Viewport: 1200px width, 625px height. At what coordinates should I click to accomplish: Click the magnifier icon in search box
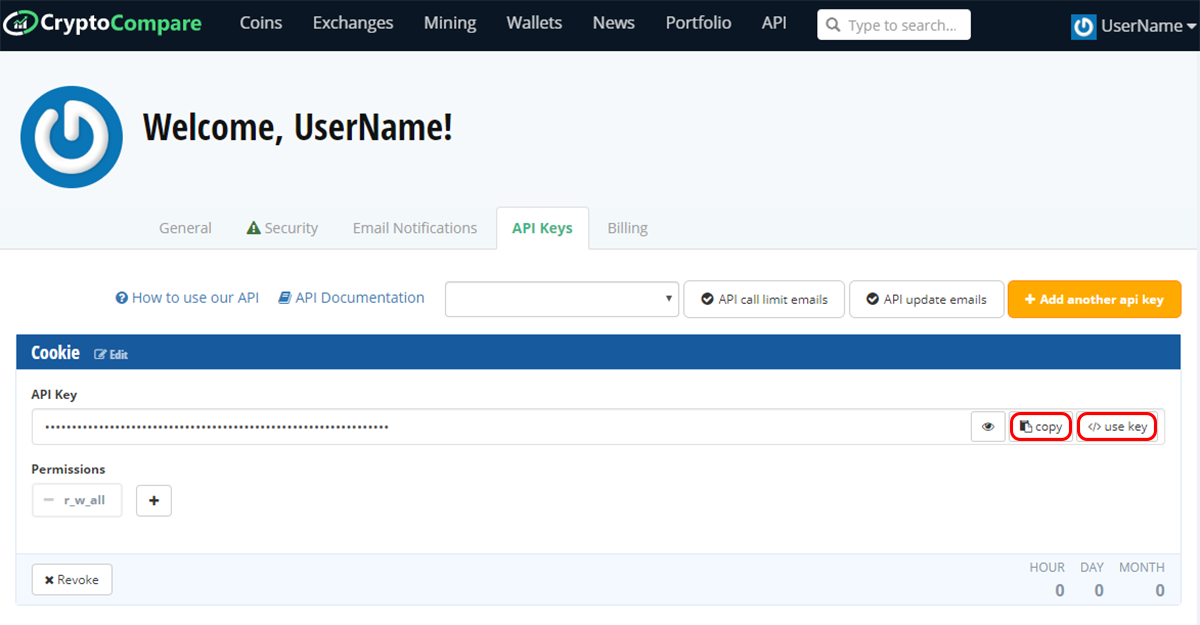click(833, 25)
